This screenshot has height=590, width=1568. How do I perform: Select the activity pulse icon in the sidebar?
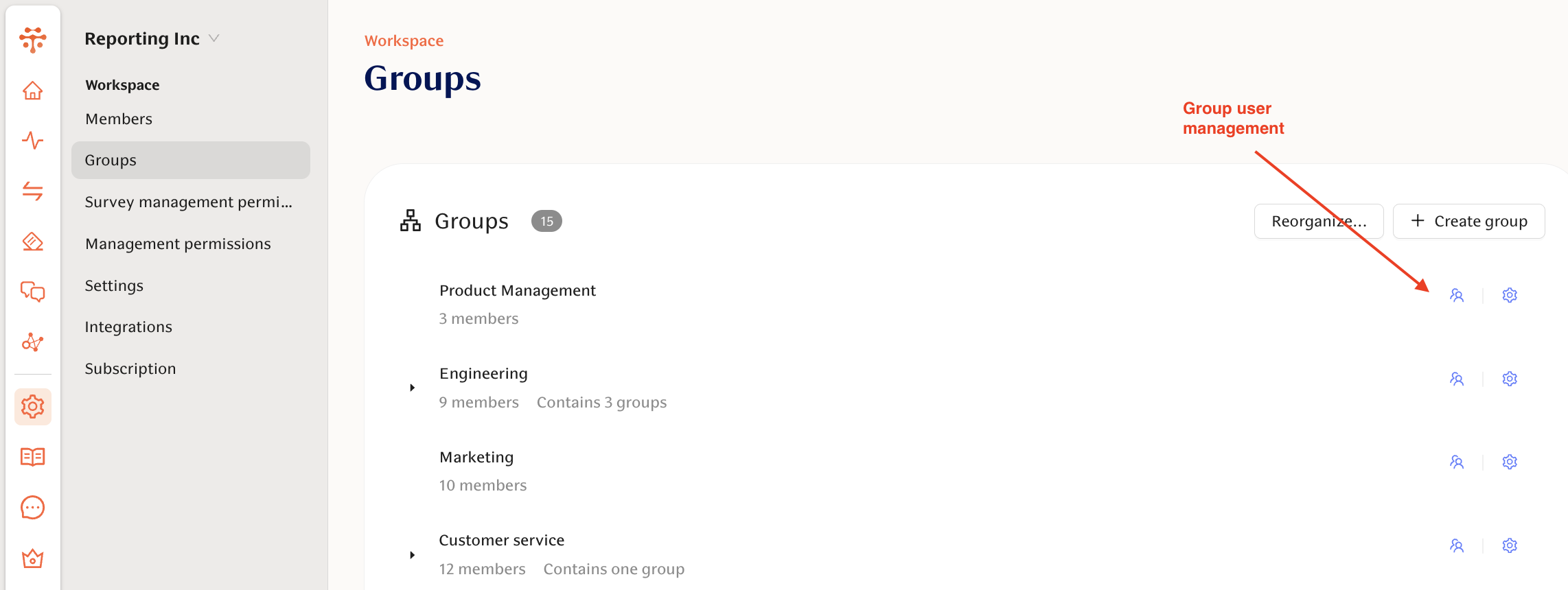point(32,141)
